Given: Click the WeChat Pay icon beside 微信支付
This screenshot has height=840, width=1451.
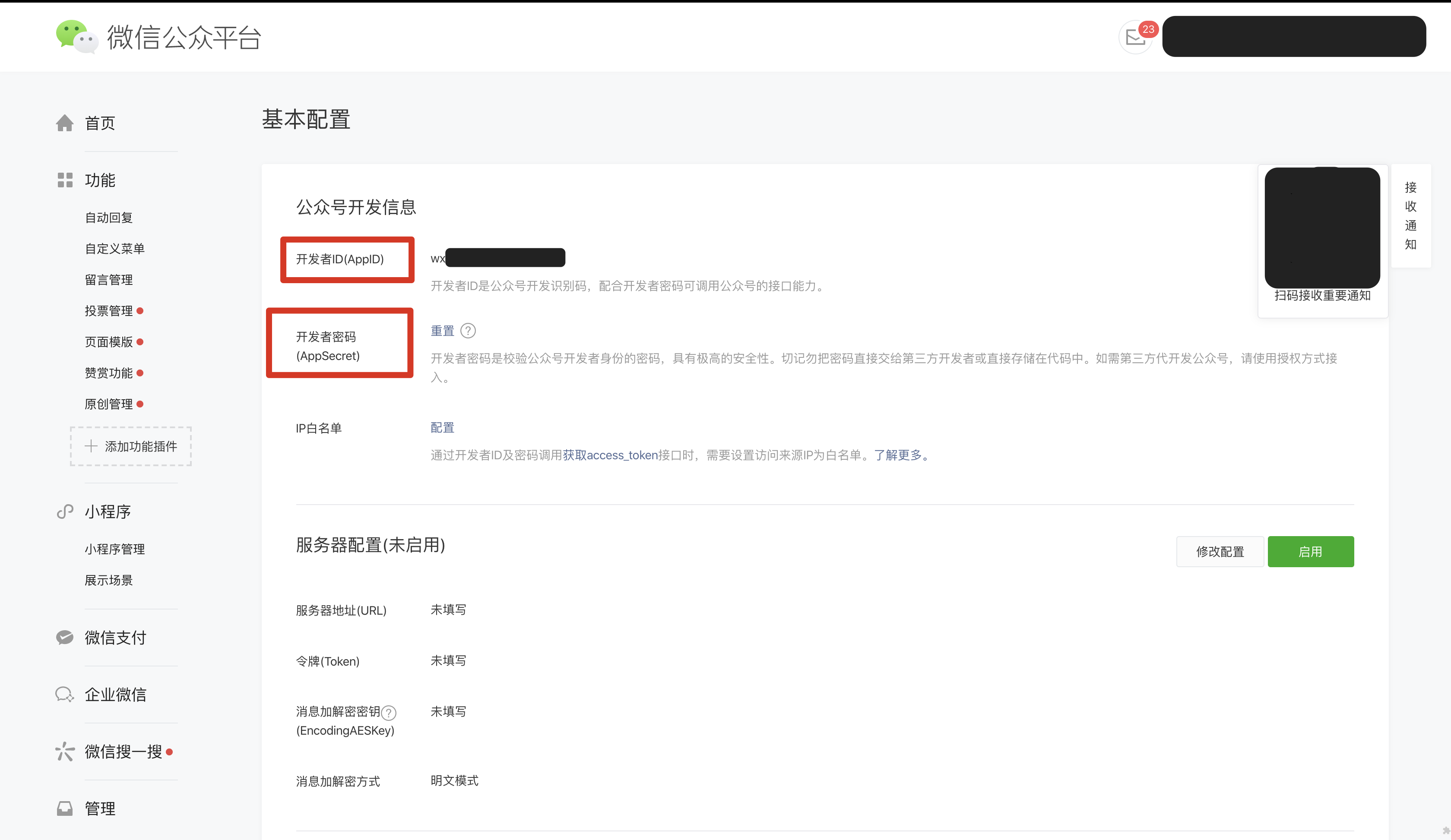Looking at the screenshot, I should coord(64,638).
